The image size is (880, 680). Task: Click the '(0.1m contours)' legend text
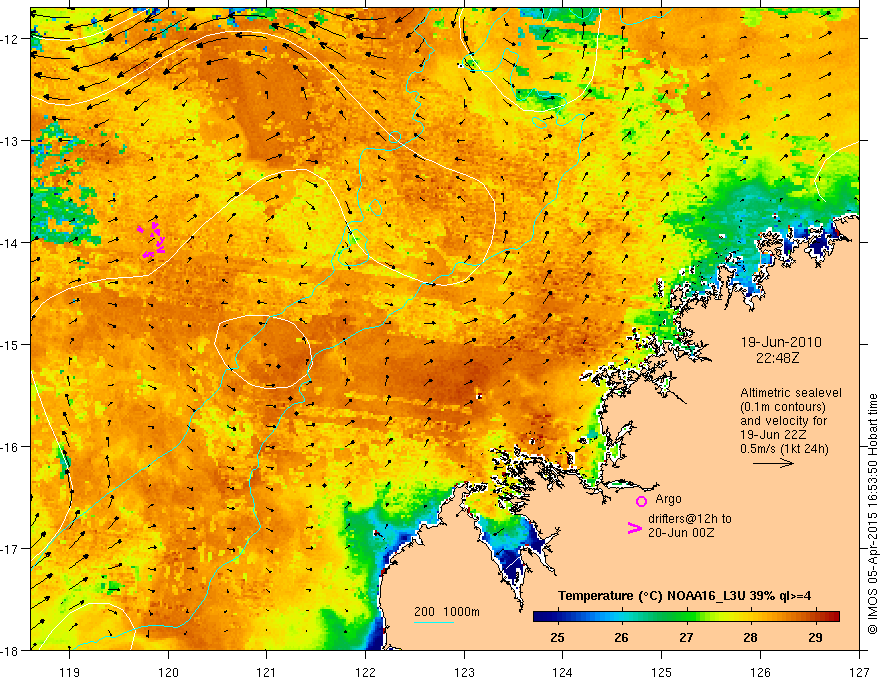pyautogui.click(x=783, y=407)
